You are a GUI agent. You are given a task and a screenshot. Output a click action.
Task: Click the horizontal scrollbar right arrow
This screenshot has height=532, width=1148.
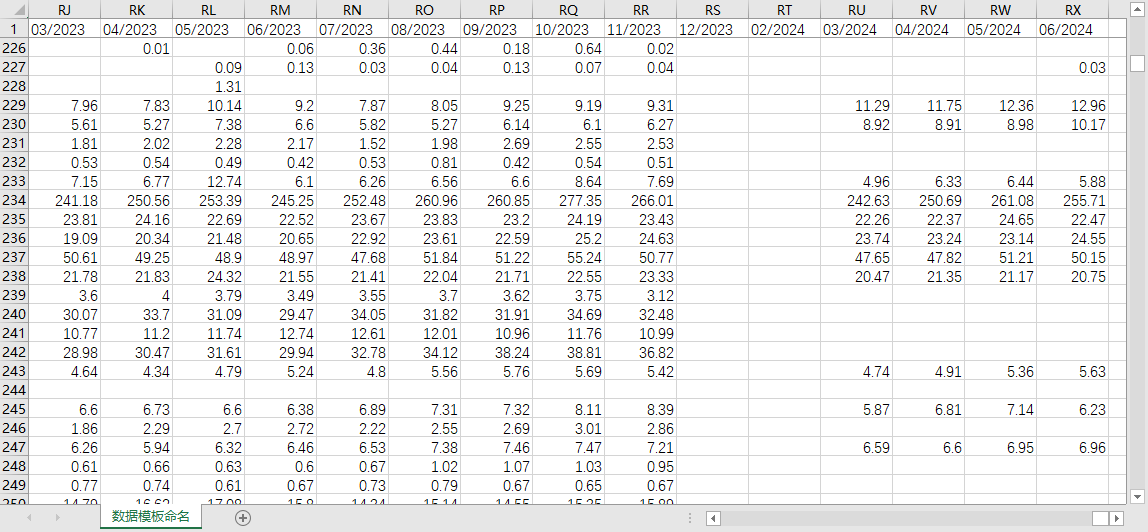pyautogui.click(x=1117, y=518)
